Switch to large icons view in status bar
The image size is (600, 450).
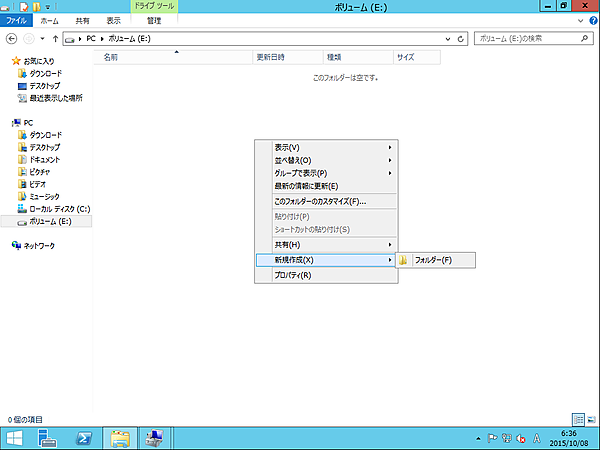591,420
